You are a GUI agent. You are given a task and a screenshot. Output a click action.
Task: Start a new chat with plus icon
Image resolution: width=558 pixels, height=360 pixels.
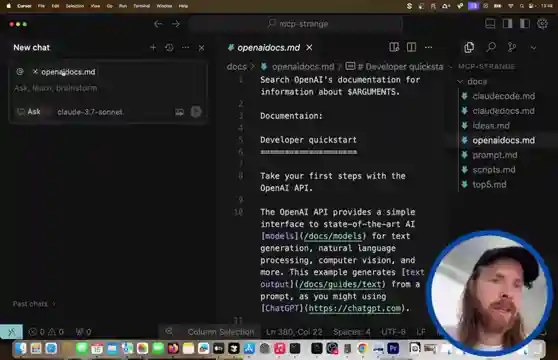click(153, 47)
